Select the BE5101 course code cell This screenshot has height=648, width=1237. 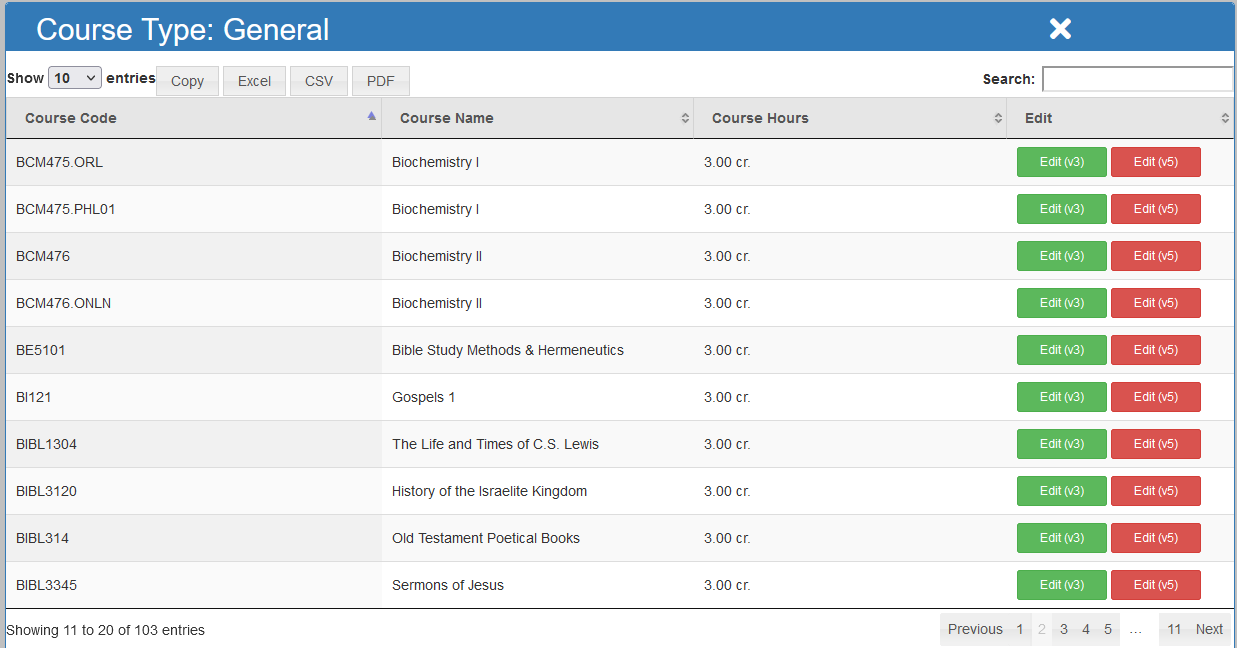(194, 350)
